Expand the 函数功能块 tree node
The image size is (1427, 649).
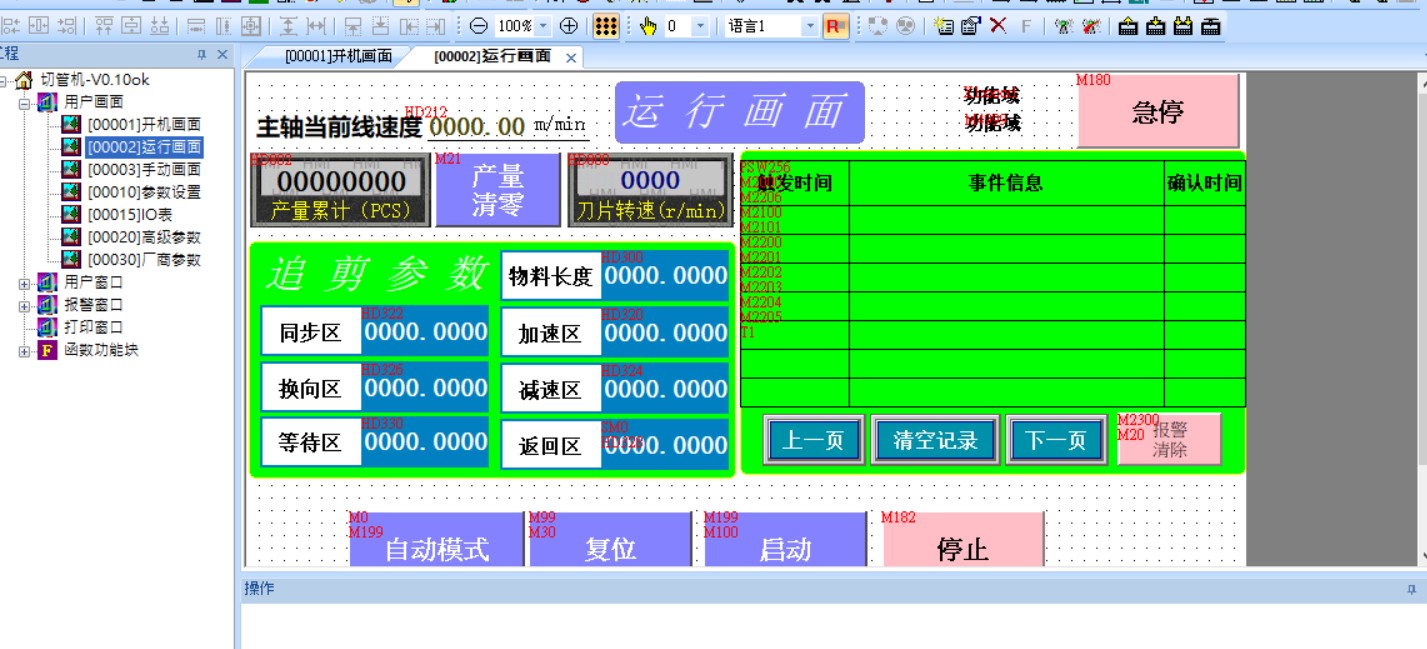coord(24,351)
